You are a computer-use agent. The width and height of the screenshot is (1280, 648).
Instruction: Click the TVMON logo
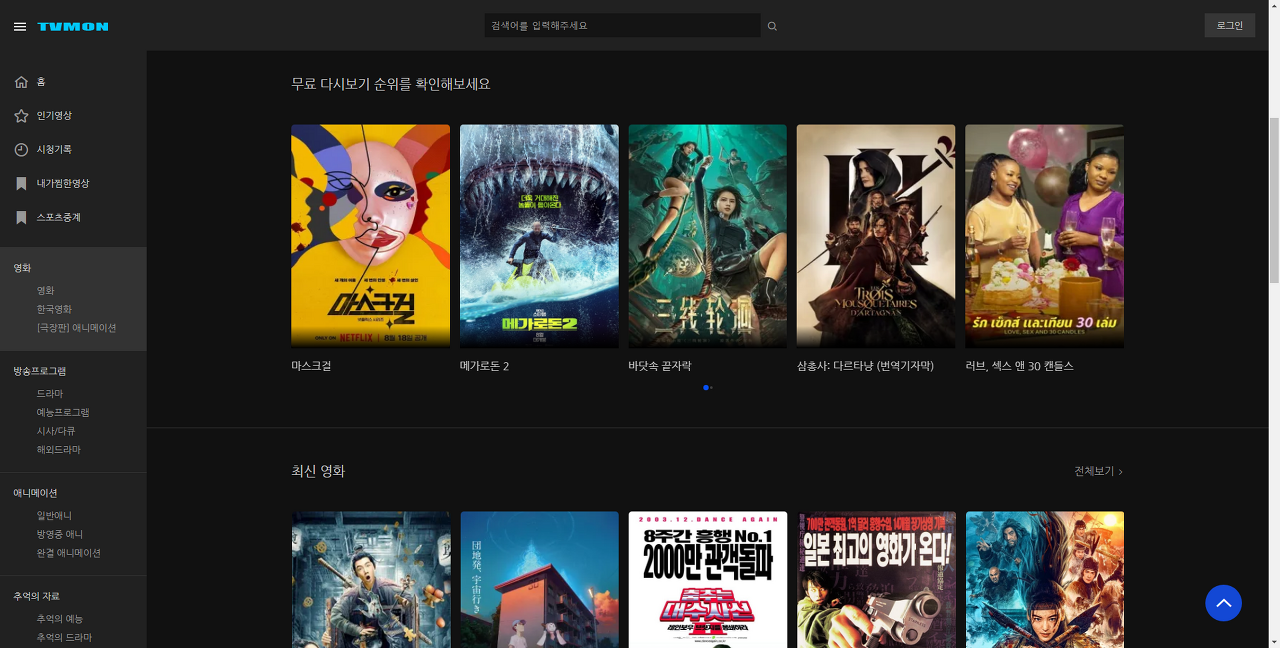pyautogui.click(x=73, y=27)
